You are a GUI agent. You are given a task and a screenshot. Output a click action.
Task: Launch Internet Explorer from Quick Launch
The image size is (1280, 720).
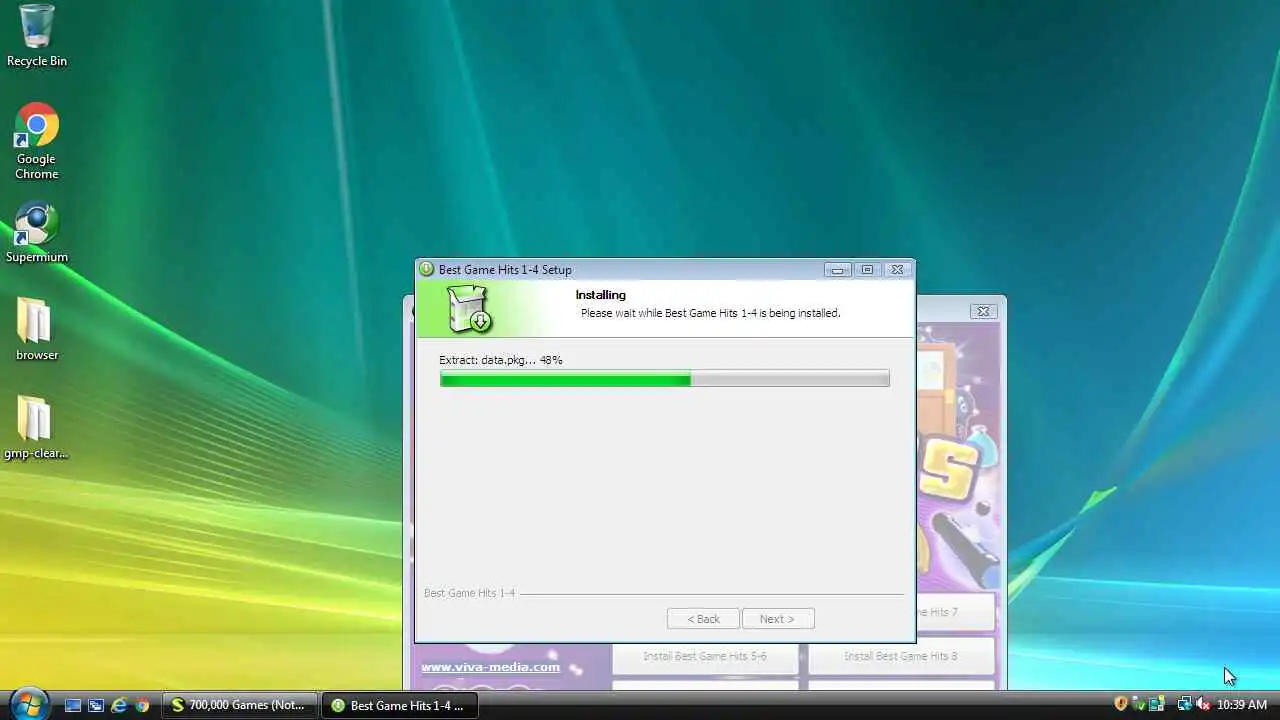point(119,705)
